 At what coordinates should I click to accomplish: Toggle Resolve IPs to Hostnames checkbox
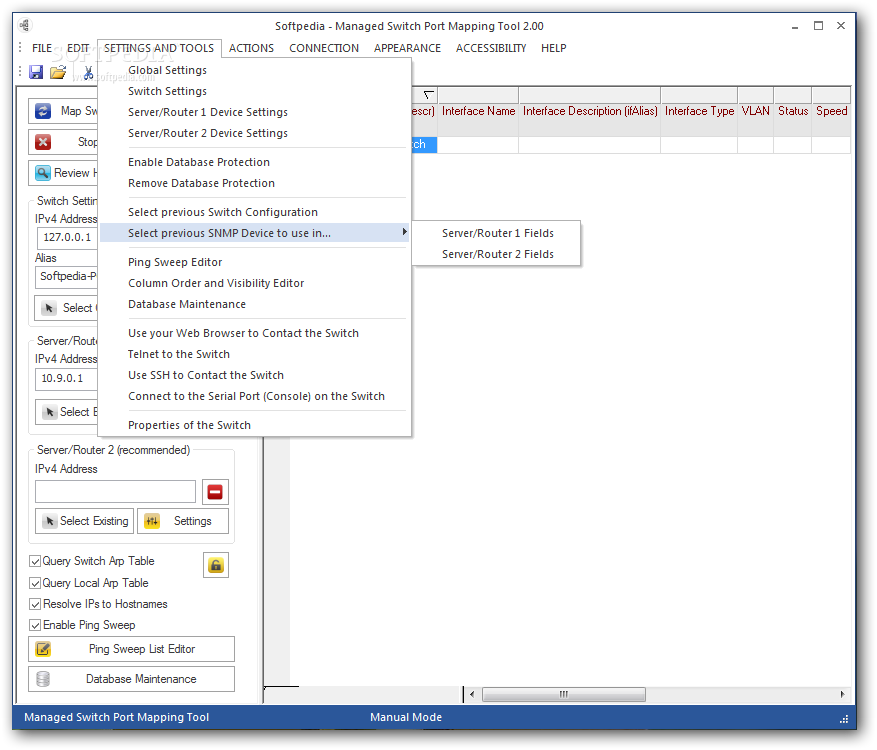pos(35,604)
